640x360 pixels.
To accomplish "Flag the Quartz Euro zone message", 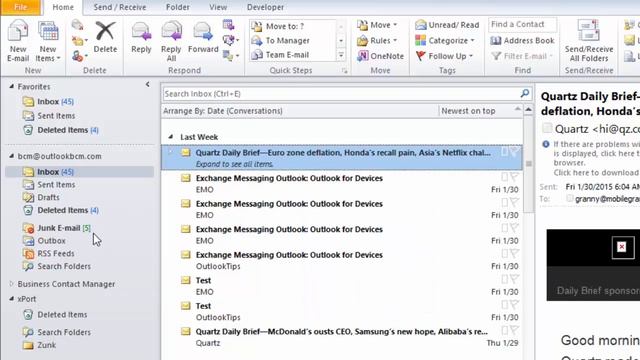I will (x=514, y=152).
